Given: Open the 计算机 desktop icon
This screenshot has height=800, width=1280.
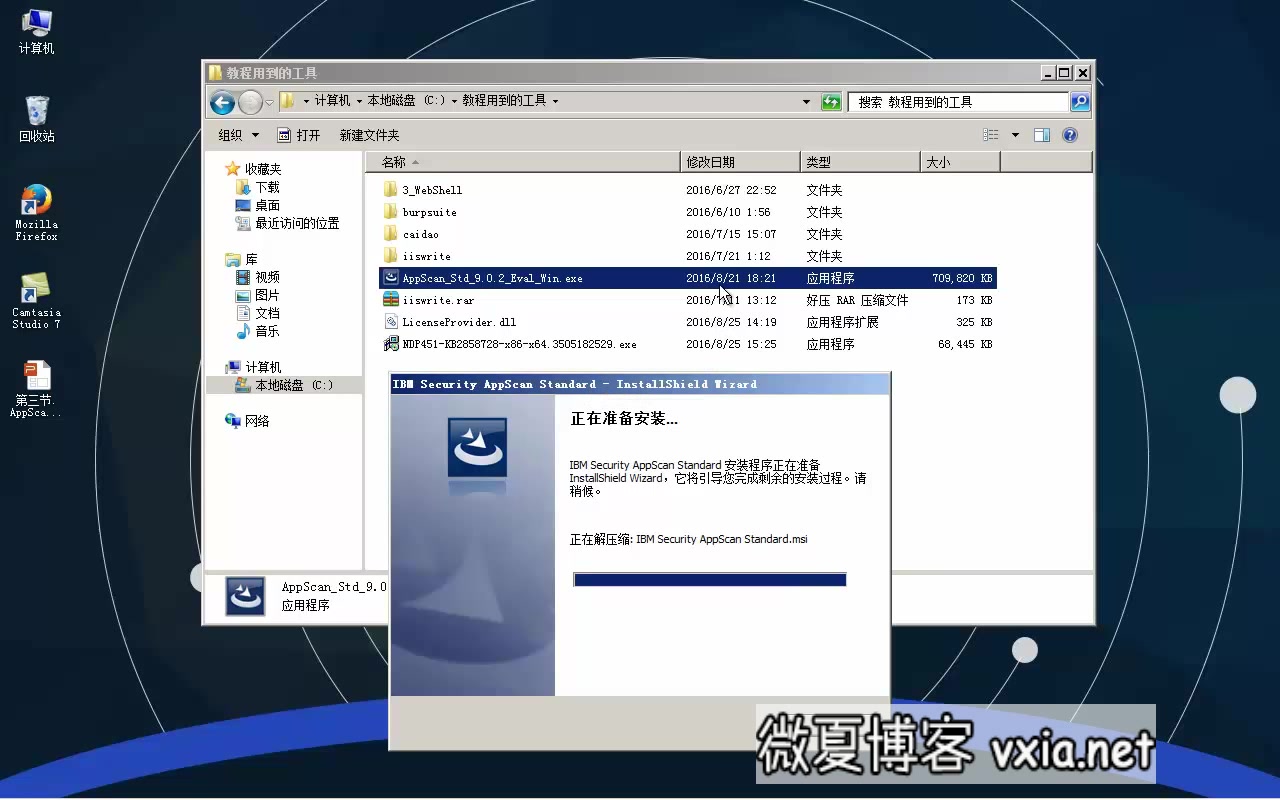Looking at the screenshot, I should coord(37,31).
